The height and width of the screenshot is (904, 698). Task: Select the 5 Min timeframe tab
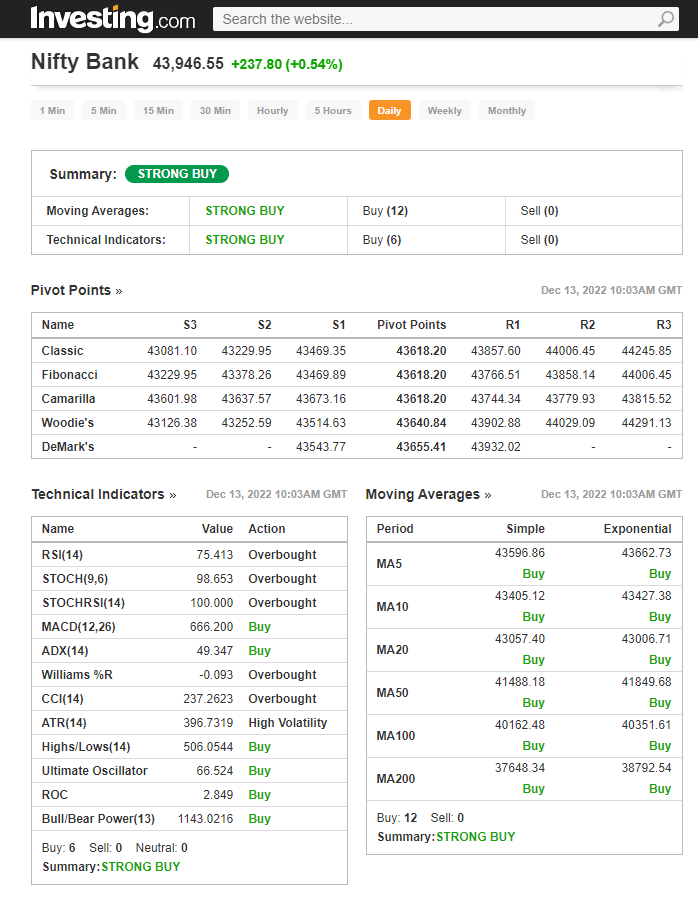tap(104, 110)
